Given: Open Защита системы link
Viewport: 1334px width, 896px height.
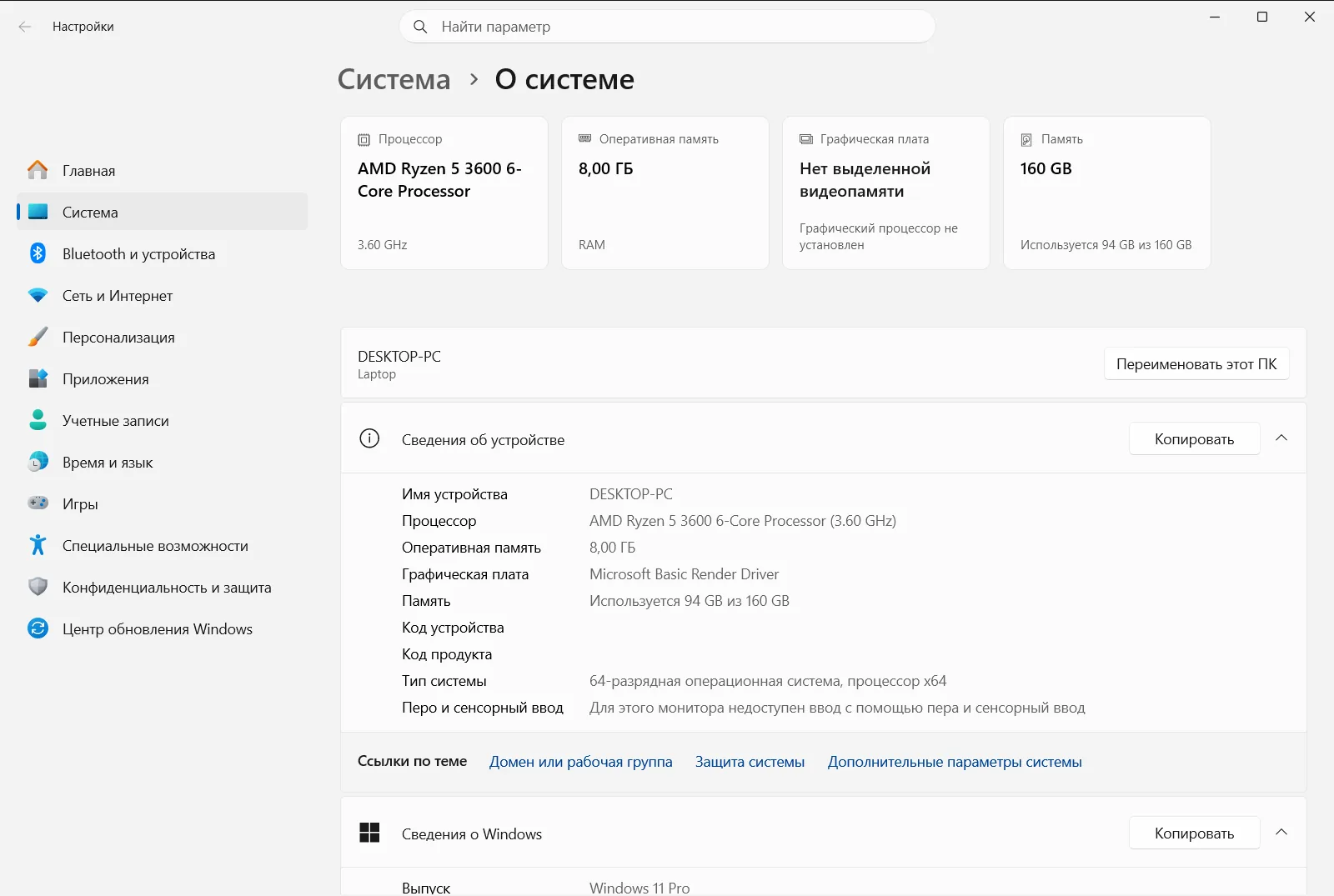Looking at the screenshot, I should point(750,762).
